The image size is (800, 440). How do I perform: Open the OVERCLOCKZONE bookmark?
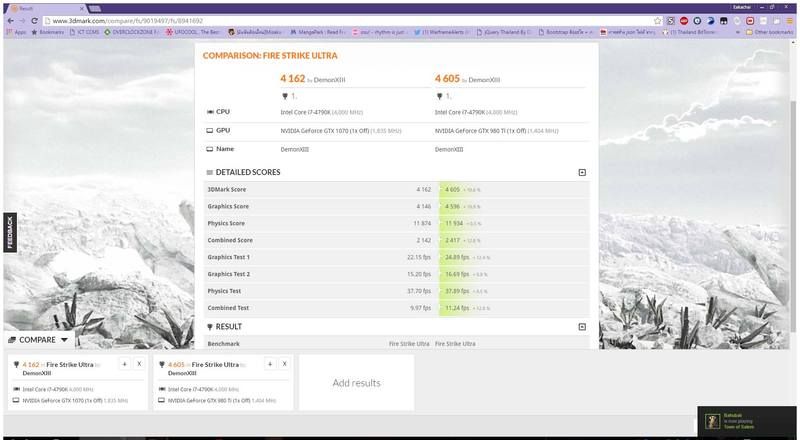(x=132, y=32)
